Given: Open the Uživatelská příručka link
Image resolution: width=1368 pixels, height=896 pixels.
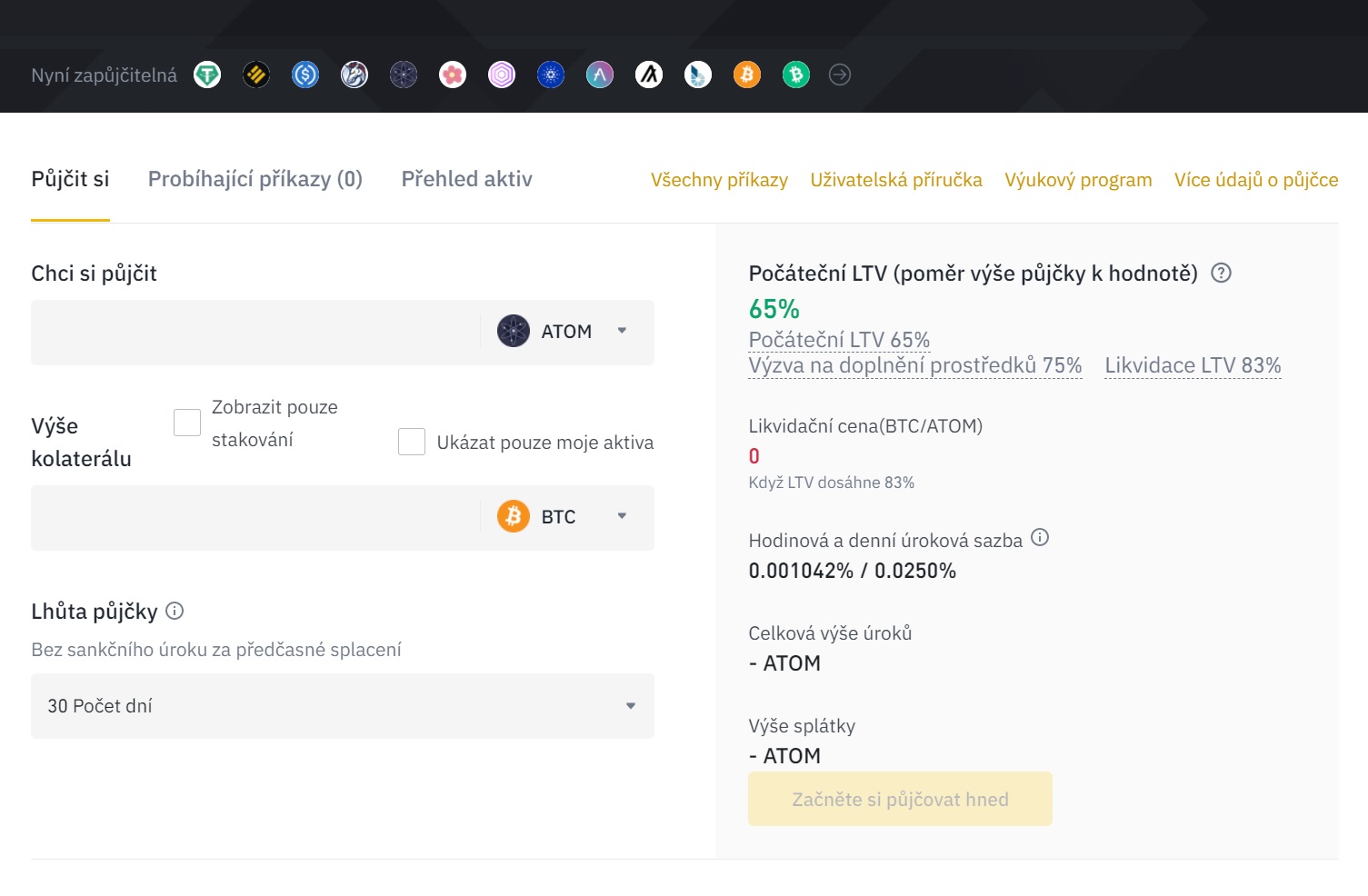Looking at the screenshot, I should click(x=895, y=180).
